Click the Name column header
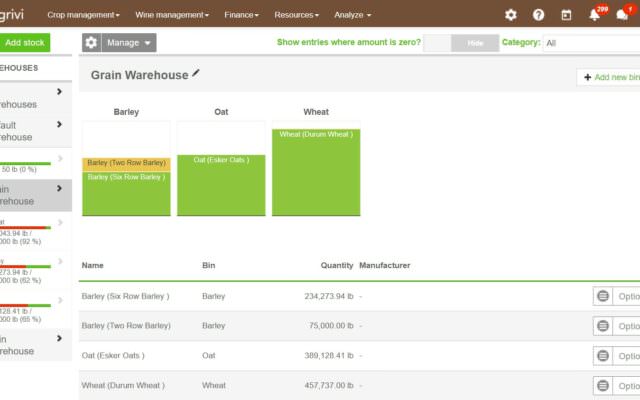 (93, 265)
